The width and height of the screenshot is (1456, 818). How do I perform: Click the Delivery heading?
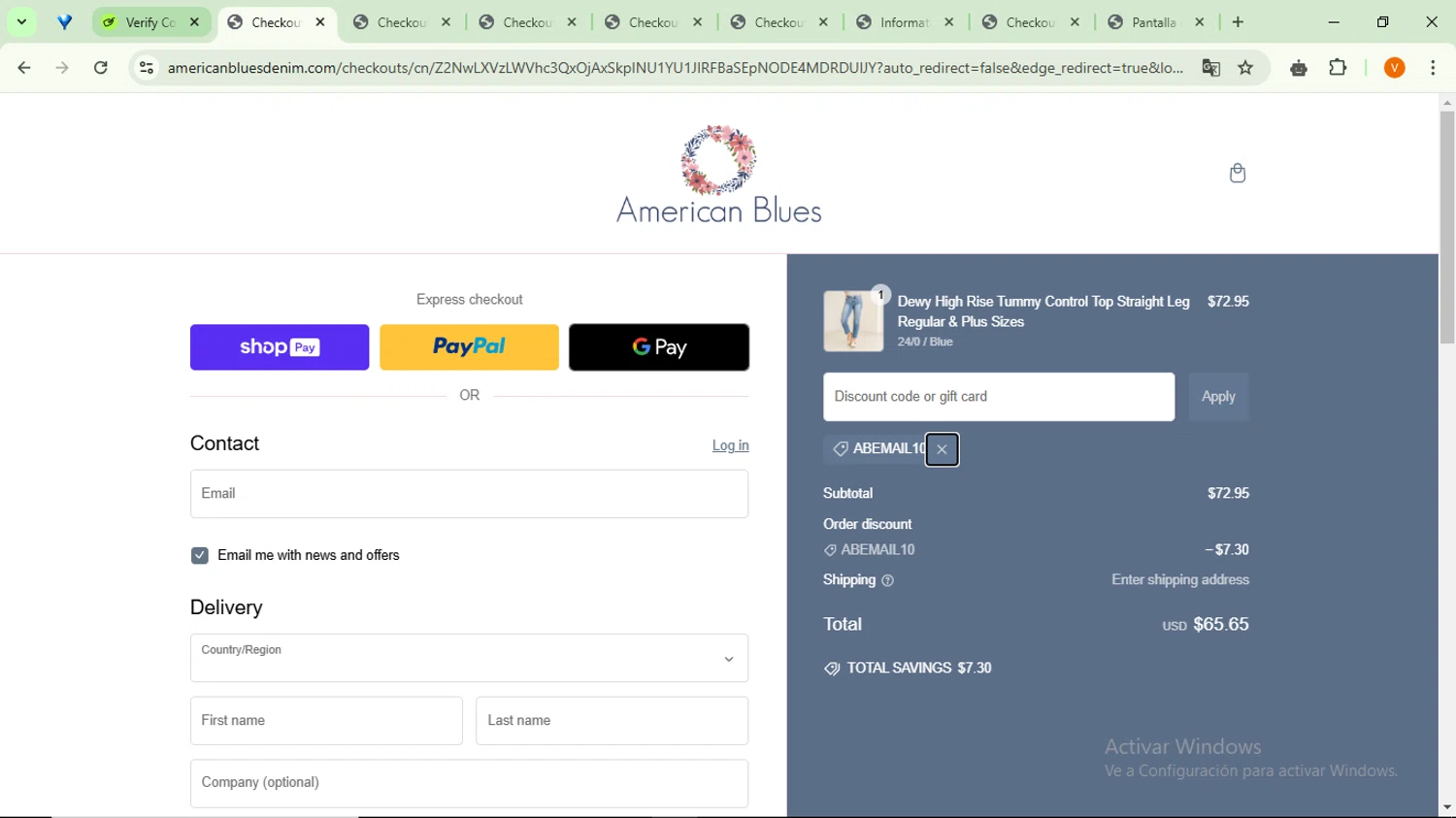tap(226, 607)
